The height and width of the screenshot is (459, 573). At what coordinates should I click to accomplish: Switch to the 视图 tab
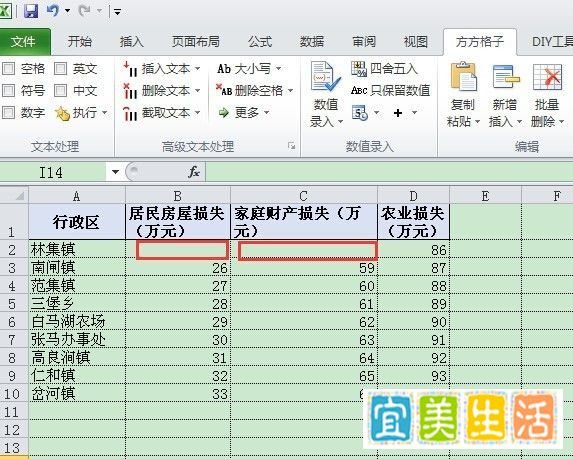coord(415,42)
